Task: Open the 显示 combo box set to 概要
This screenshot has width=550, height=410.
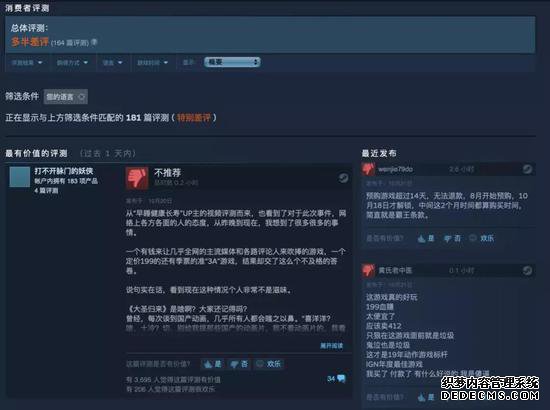Action: pyautogui.click(x=232, y=62)
